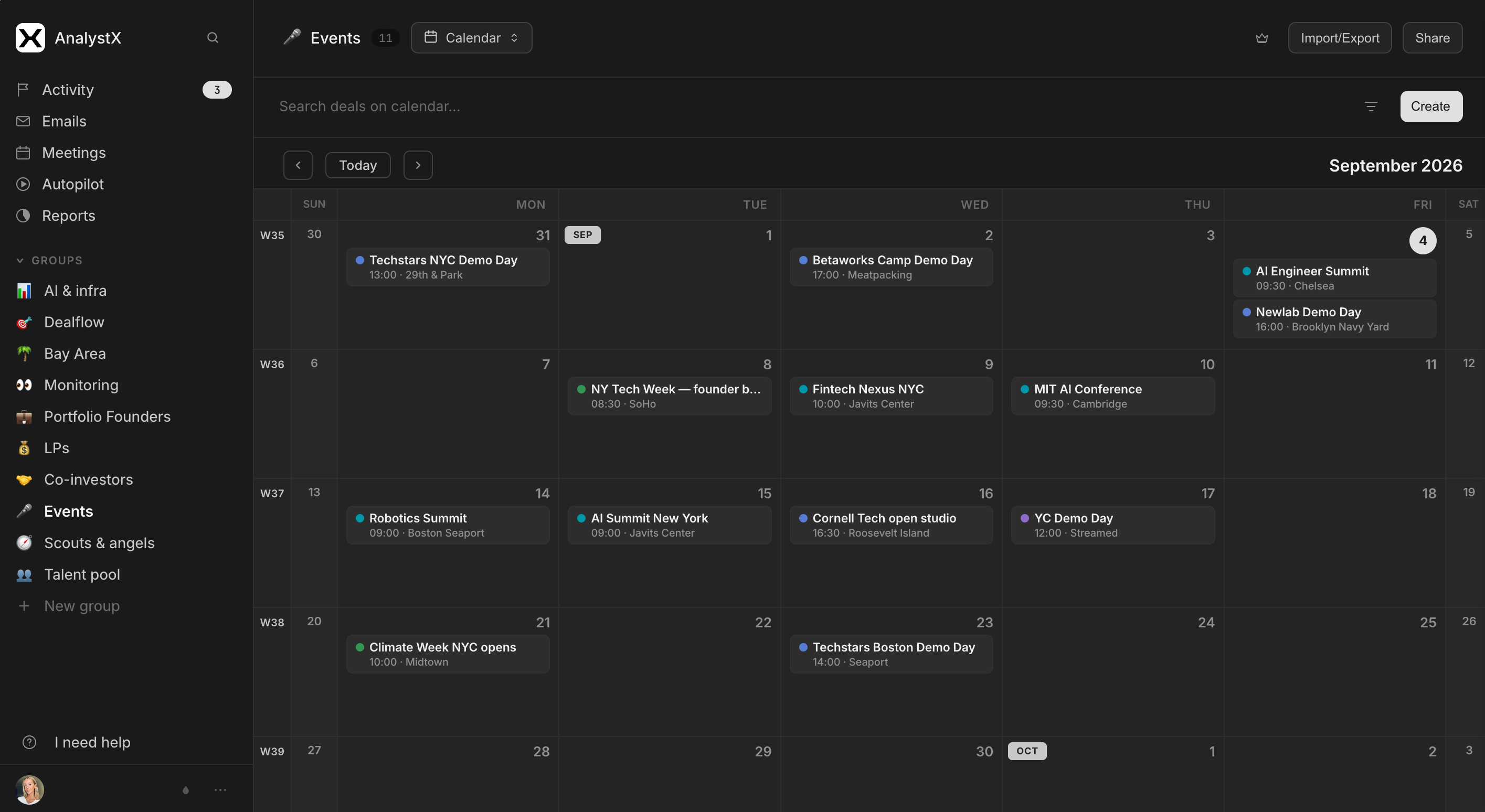This screenshot has height=812, width=1485.
Task: Open Fintech Nexus NYC event
Action: pyautogui.click(x=891, y=396)
